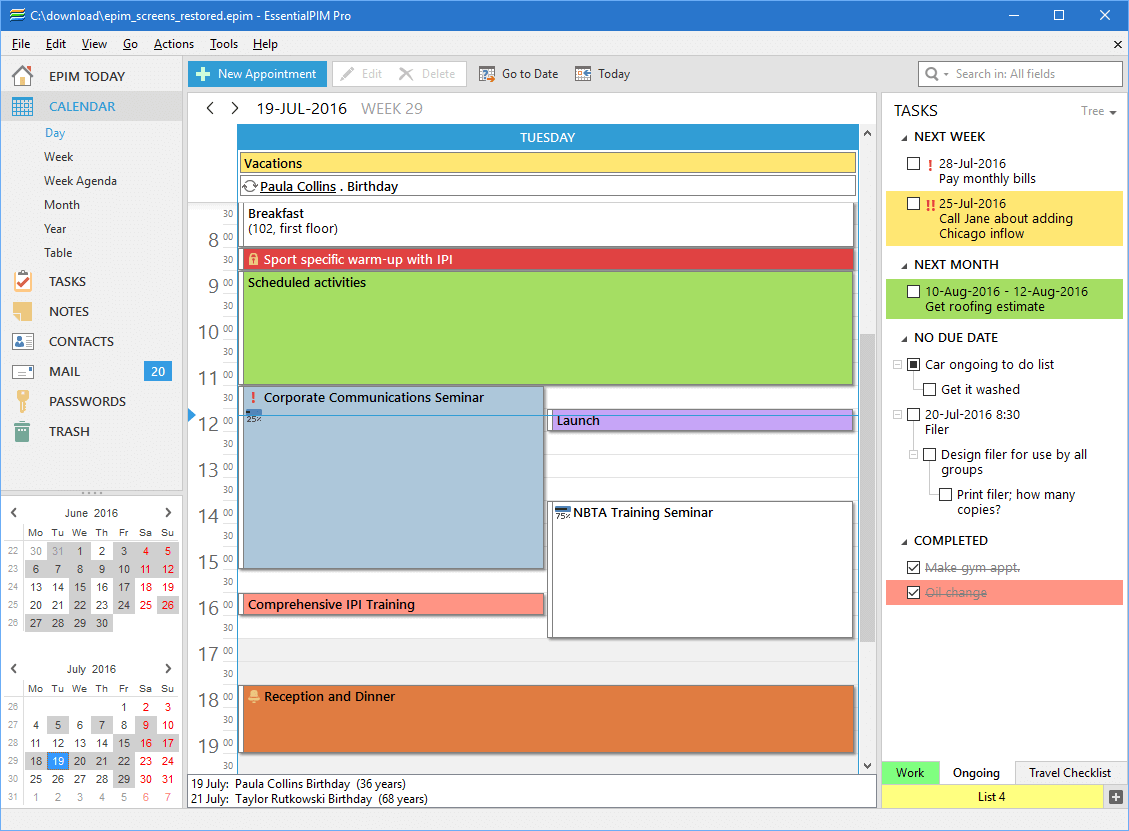
Task: Switch to the Travel Checklist tab
Action: coord(1069,772)
